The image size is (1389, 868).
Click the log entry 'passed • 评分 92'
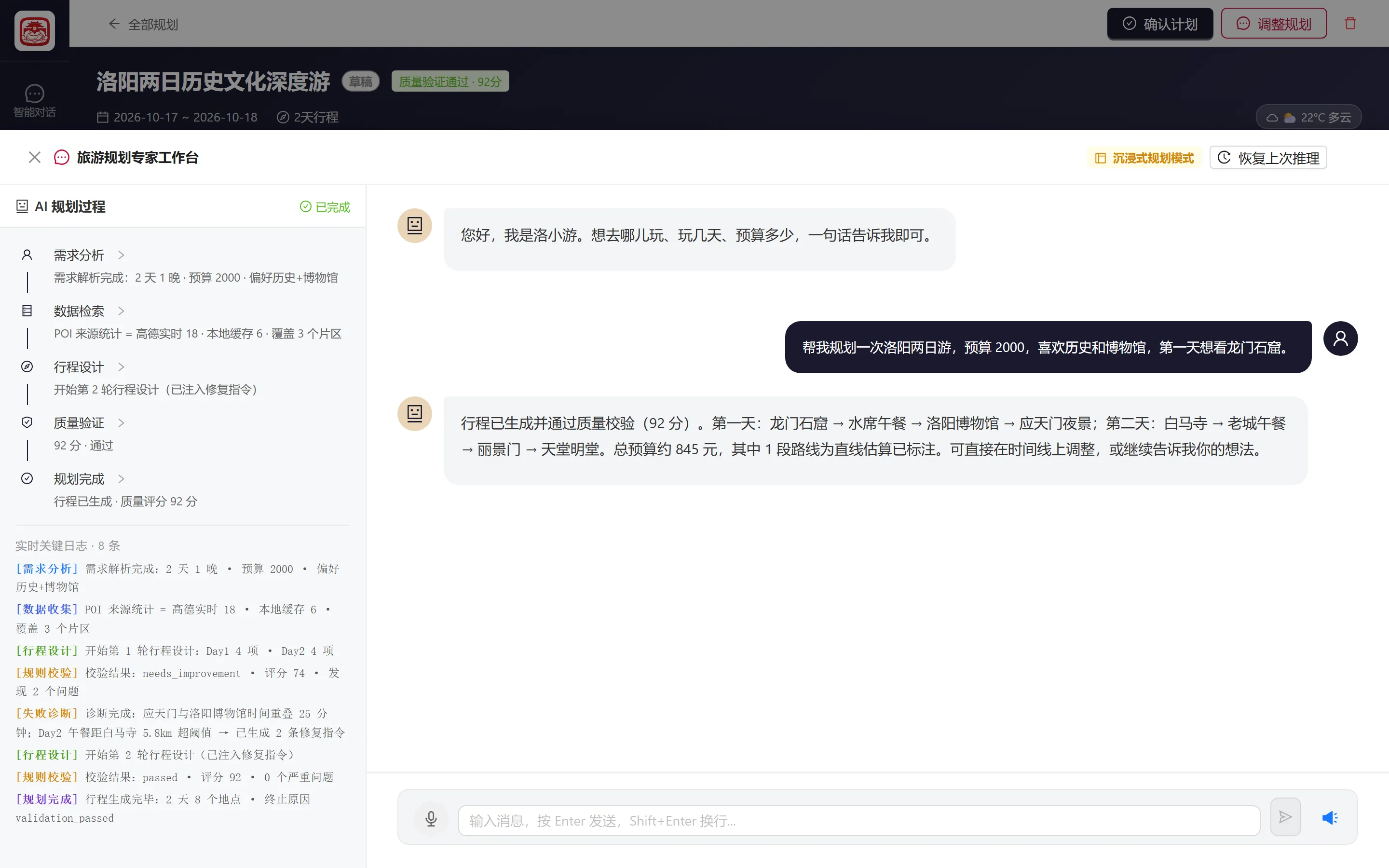175,777
